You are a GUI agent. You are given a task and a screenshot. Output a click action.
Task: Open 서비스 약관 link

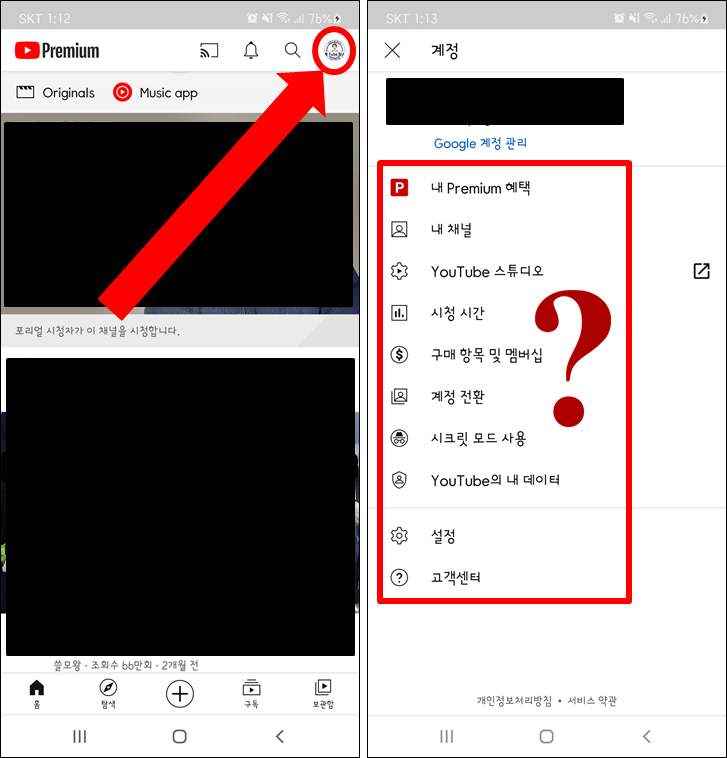(592, 700)
